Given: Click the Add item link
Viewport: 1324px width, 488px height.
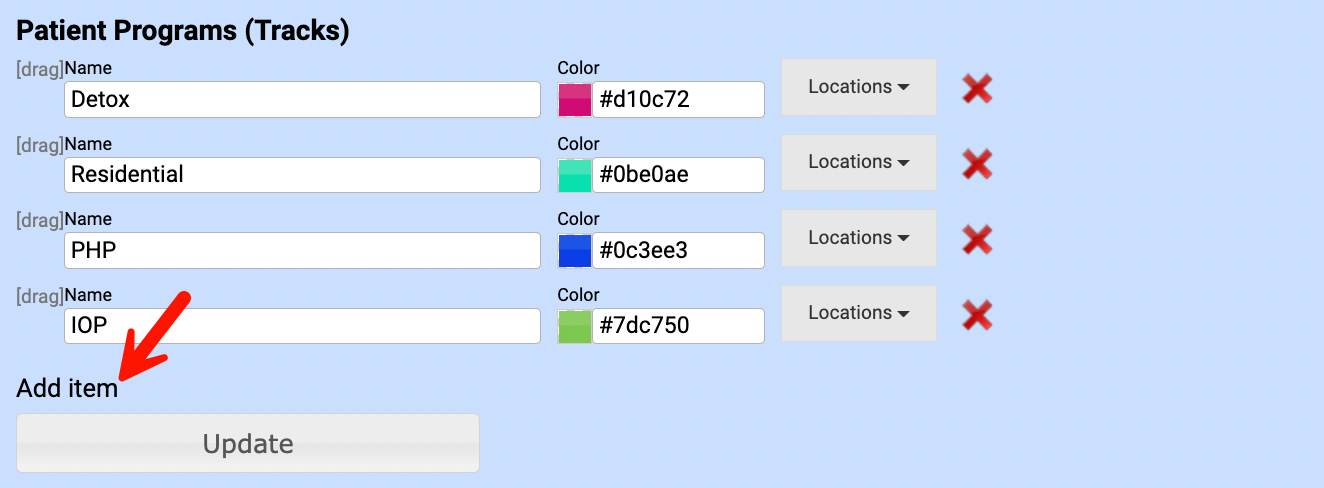Looking at the screenshot, I should tap(67, 389).
